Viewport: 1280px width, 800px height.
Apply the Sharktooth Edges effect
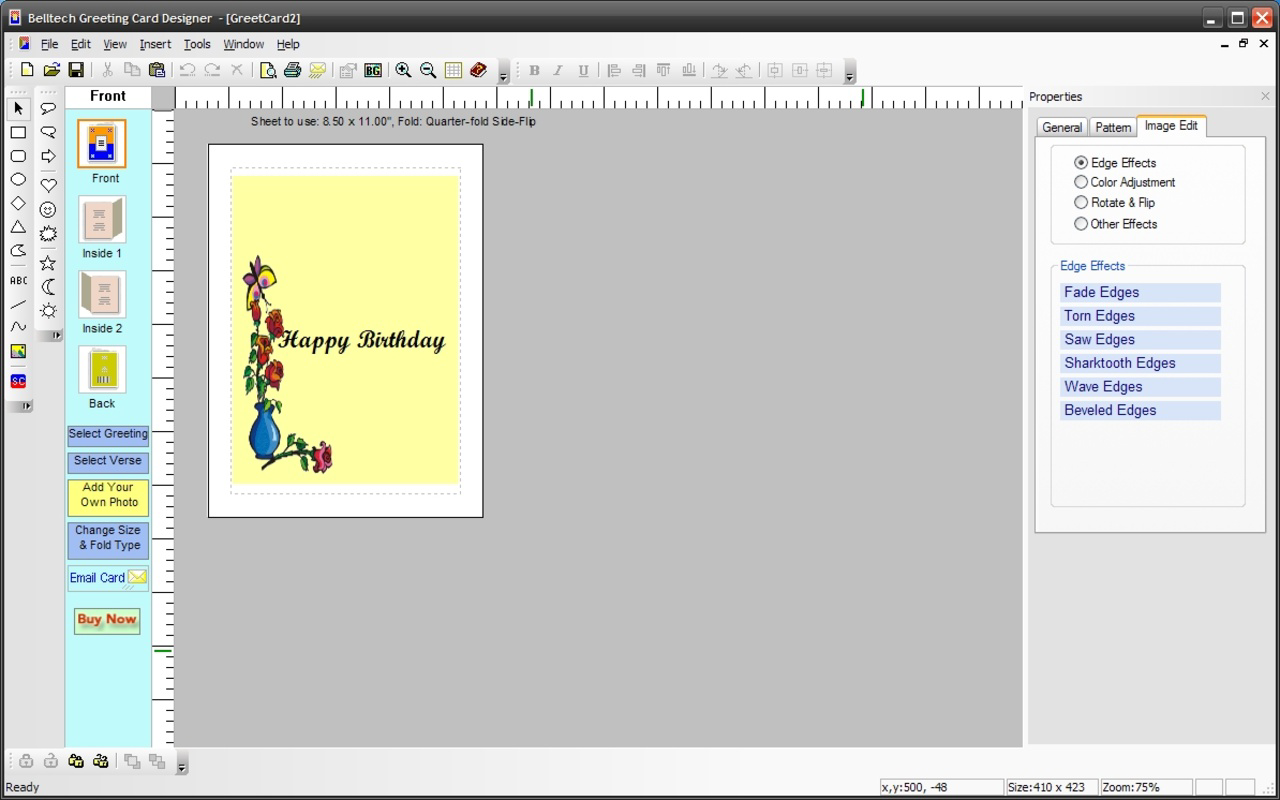click(1140, 363)
